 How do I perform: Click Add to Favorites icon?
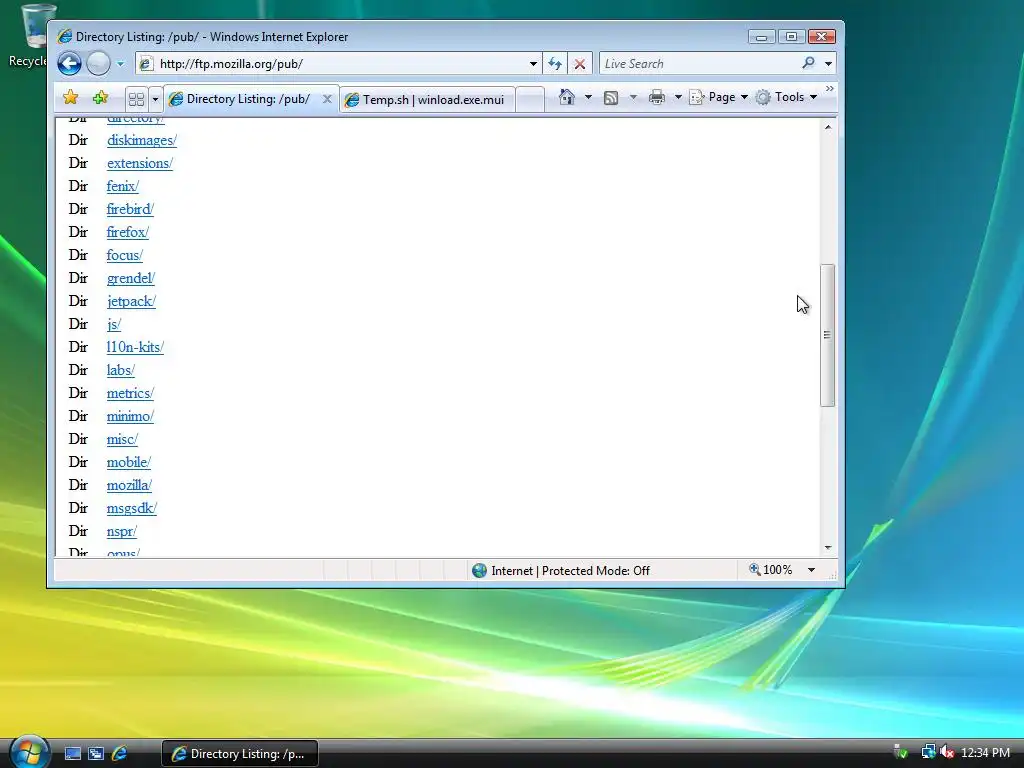pyautogui.click(x=100, y=98)
